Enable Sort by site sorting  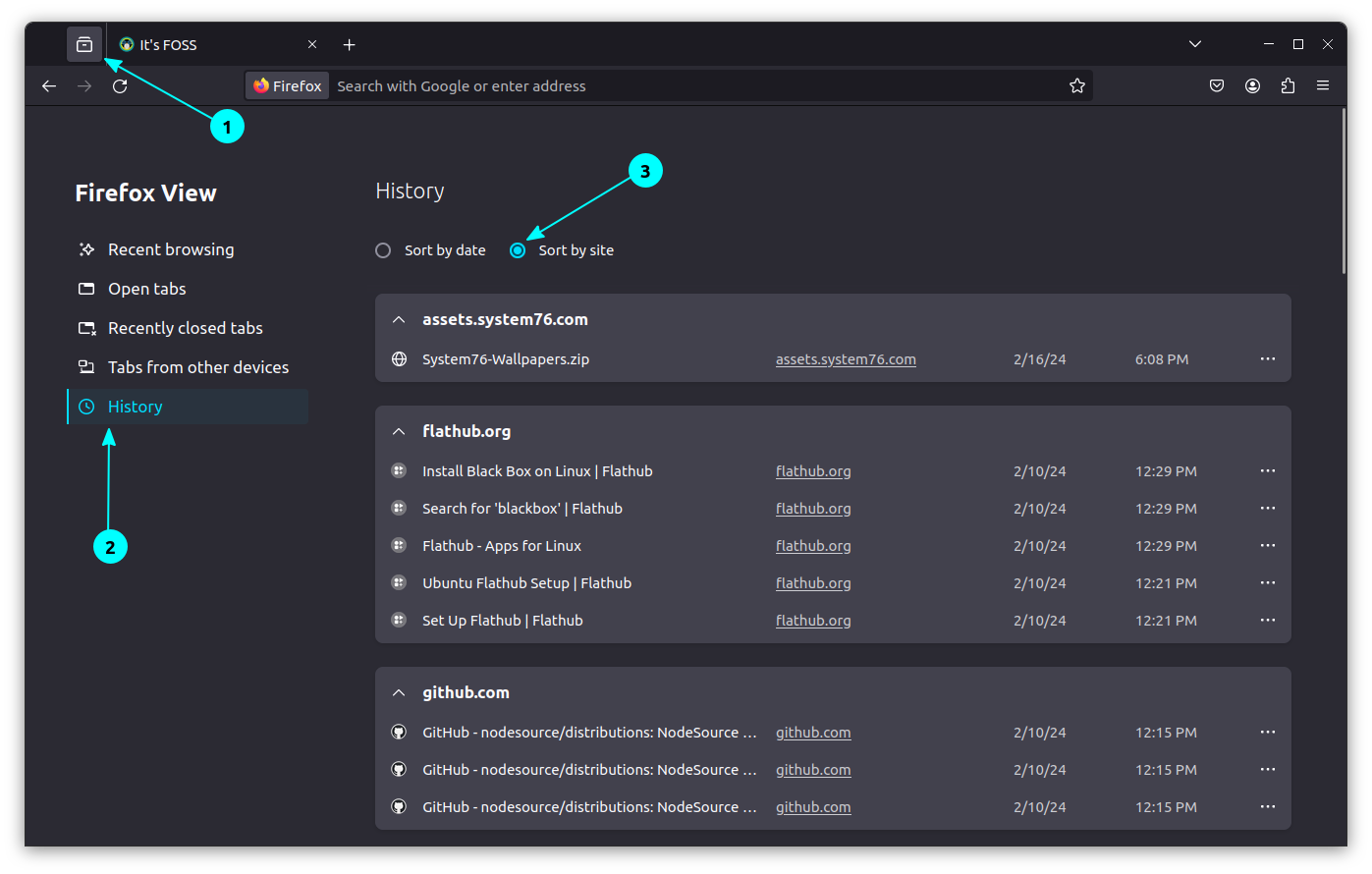tap(518, 250)
